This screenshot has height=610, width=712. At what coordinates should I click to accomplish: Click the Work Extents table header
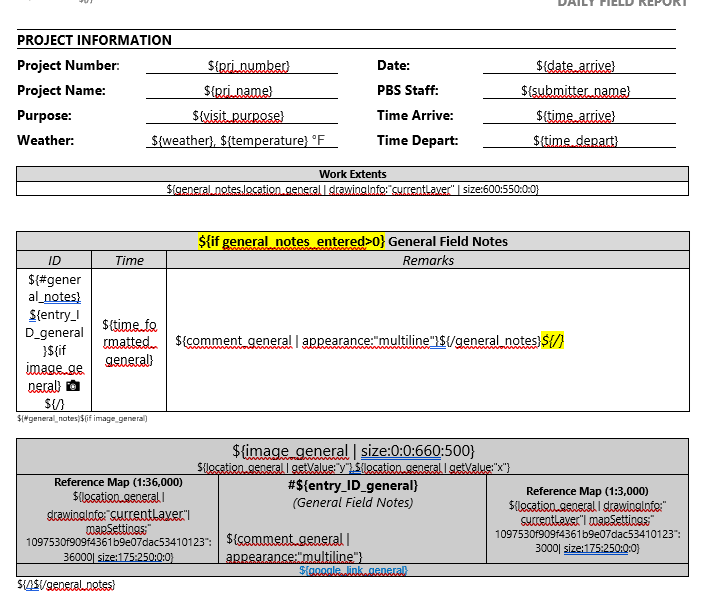click(x=352, y=174)
